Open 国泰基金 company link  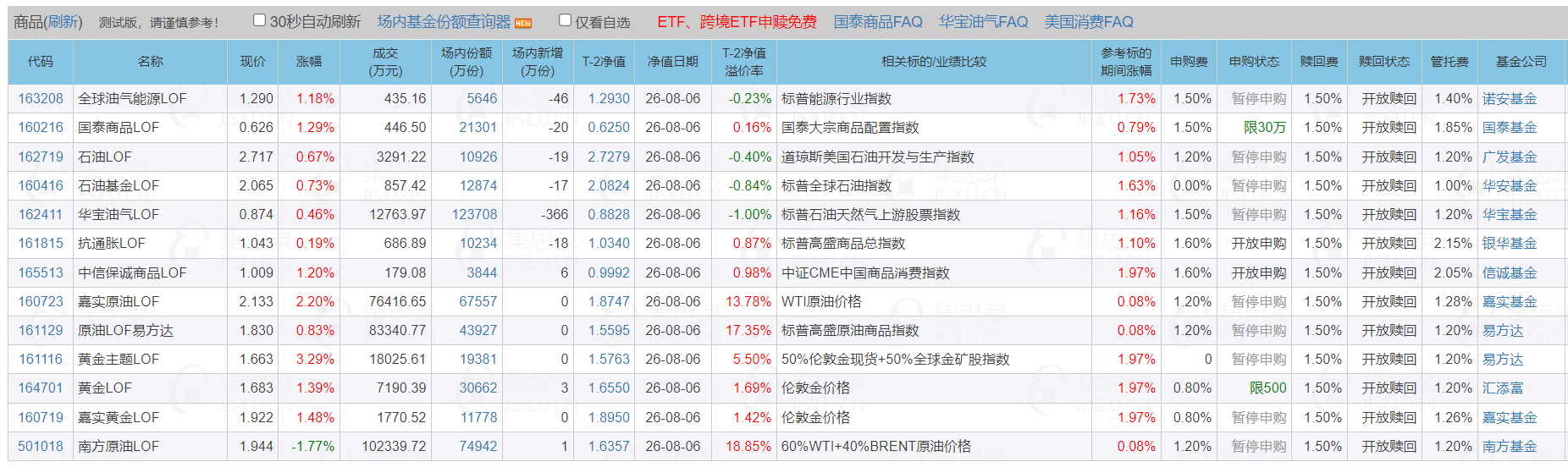click(1509, 127)
